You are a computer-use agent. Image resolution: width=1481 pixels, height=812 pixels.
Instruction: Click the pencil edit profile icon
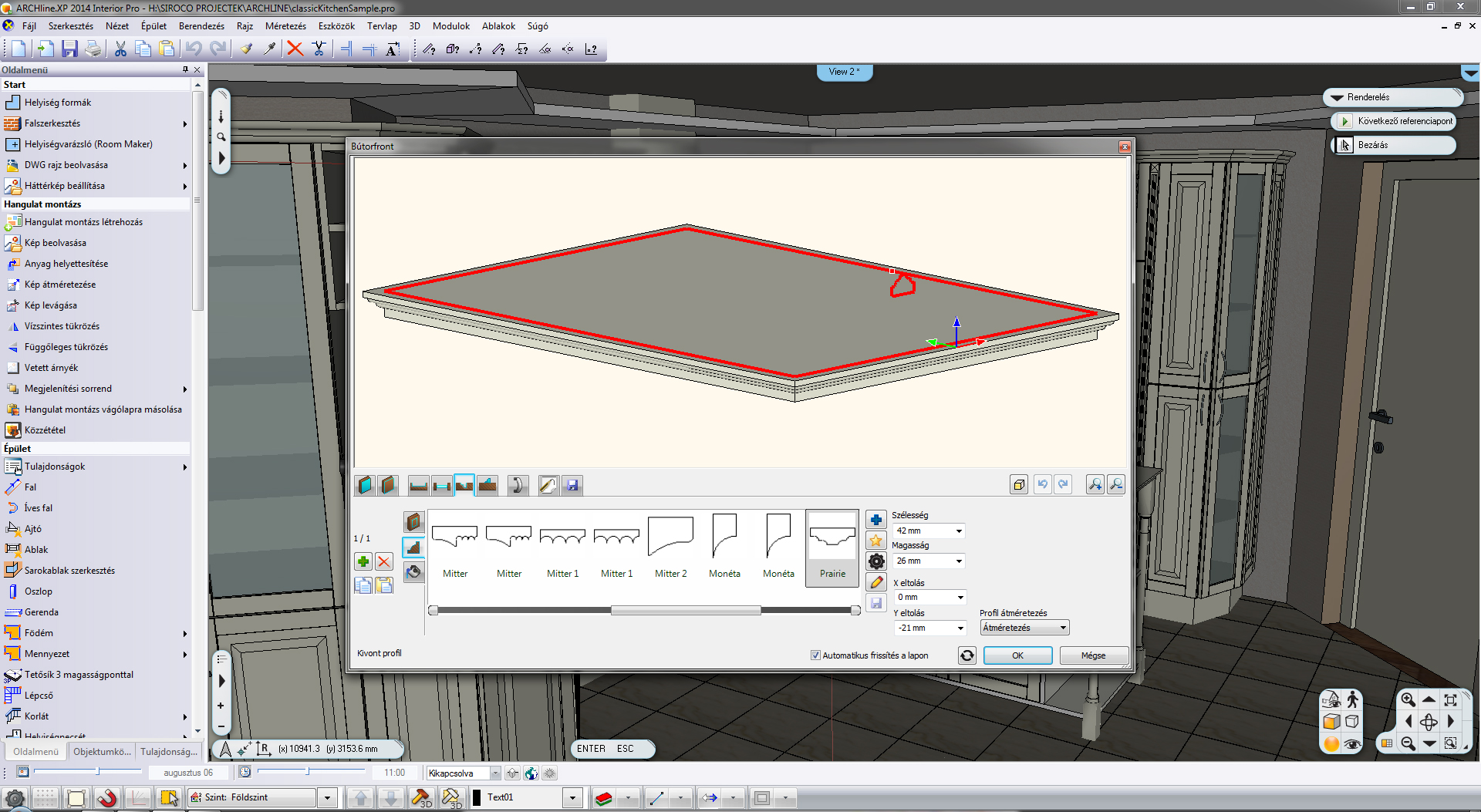tap(875, 582)
